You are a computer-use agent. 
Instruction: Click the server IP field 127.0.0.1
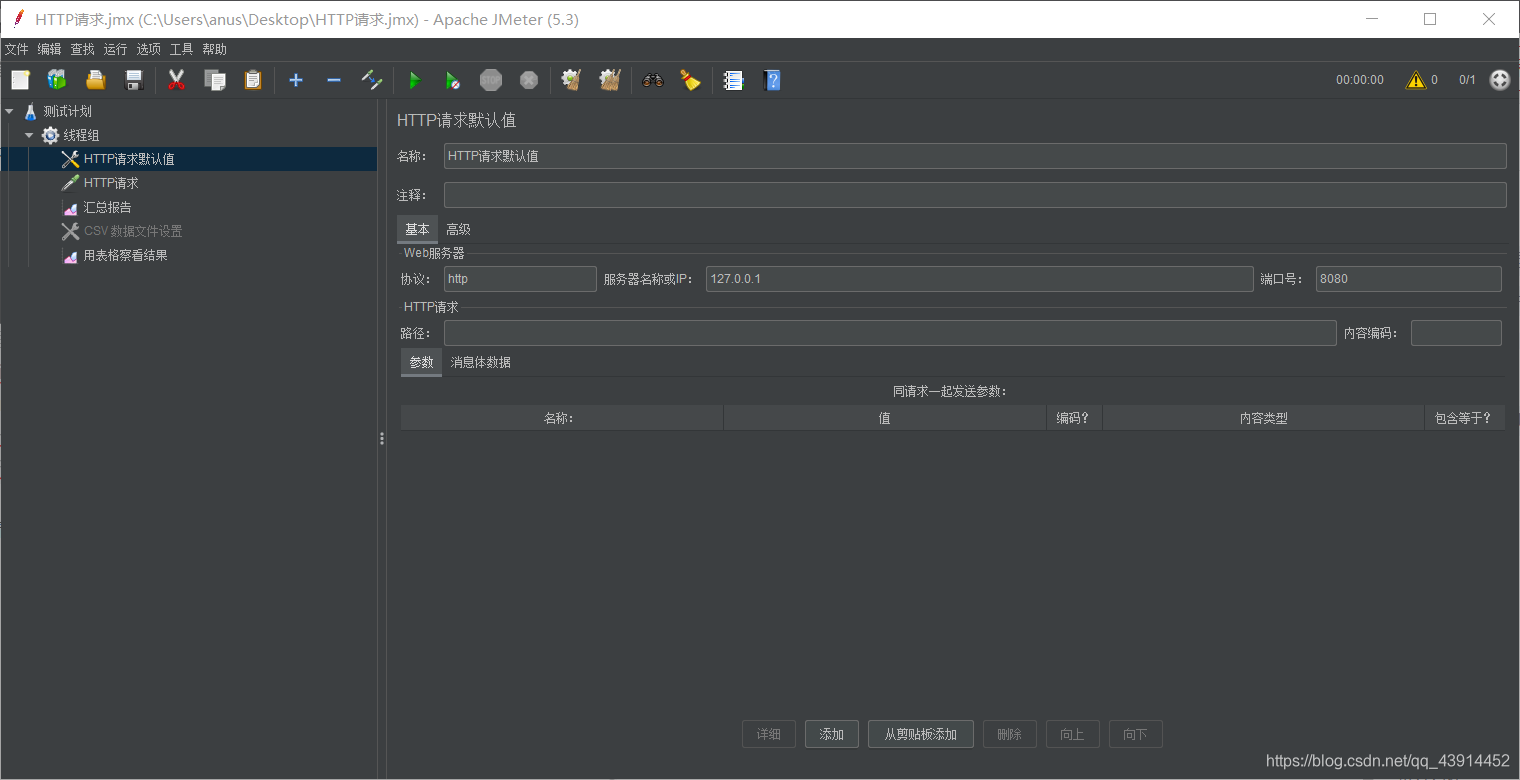(x=979, y=279)
